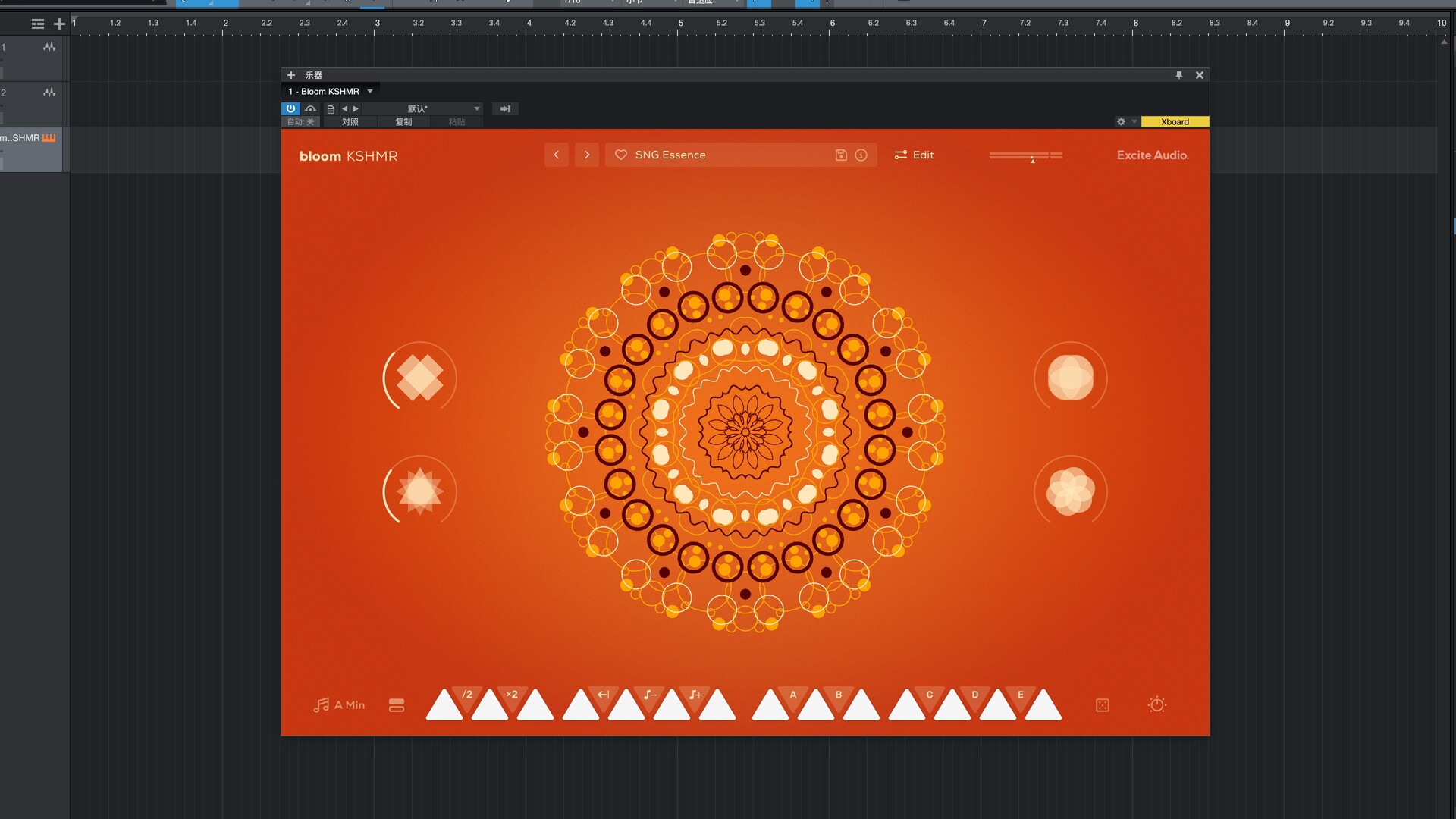Click the waveform icon on track 1
This screenshot has width=1456, height=819.
point(49,47)
